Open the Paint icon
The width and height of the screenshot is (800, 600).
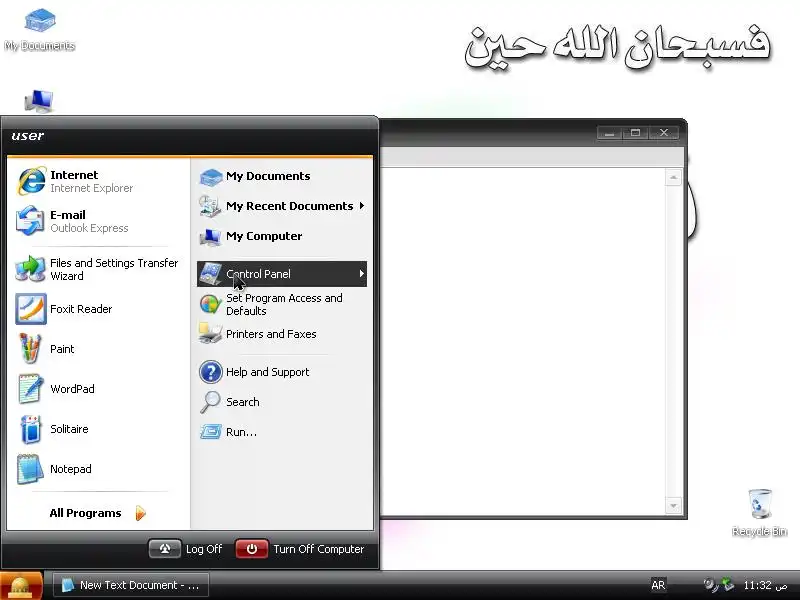click(30, 348)
